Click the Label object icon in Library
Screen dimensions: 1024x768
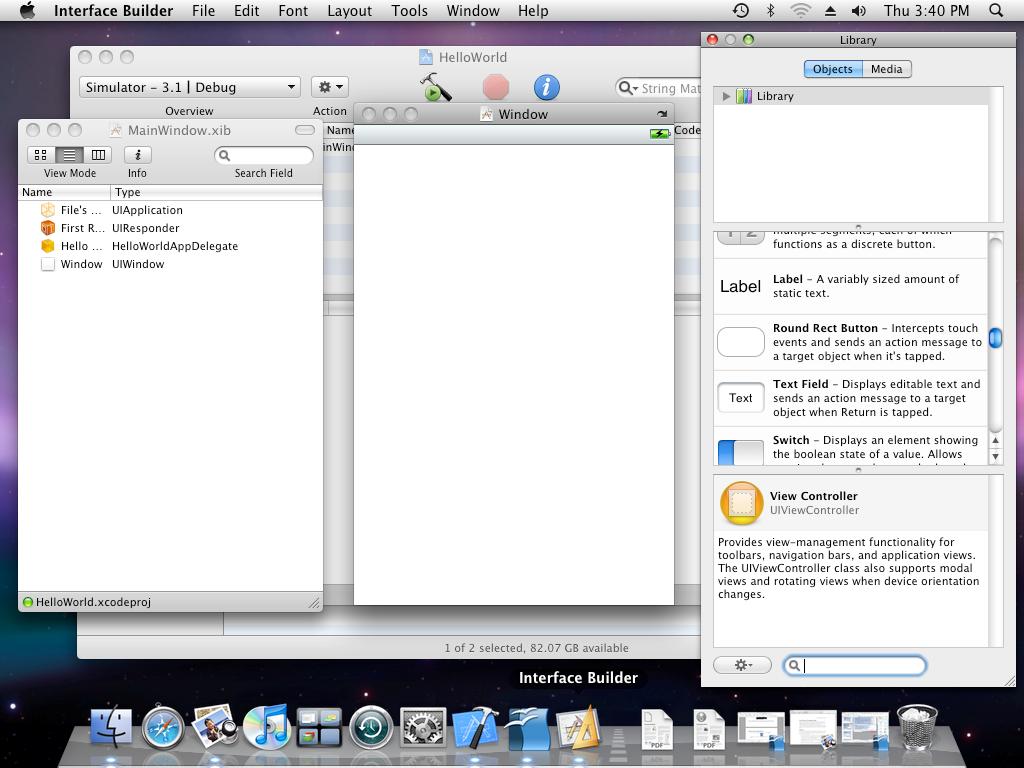(x=740, y=286)
